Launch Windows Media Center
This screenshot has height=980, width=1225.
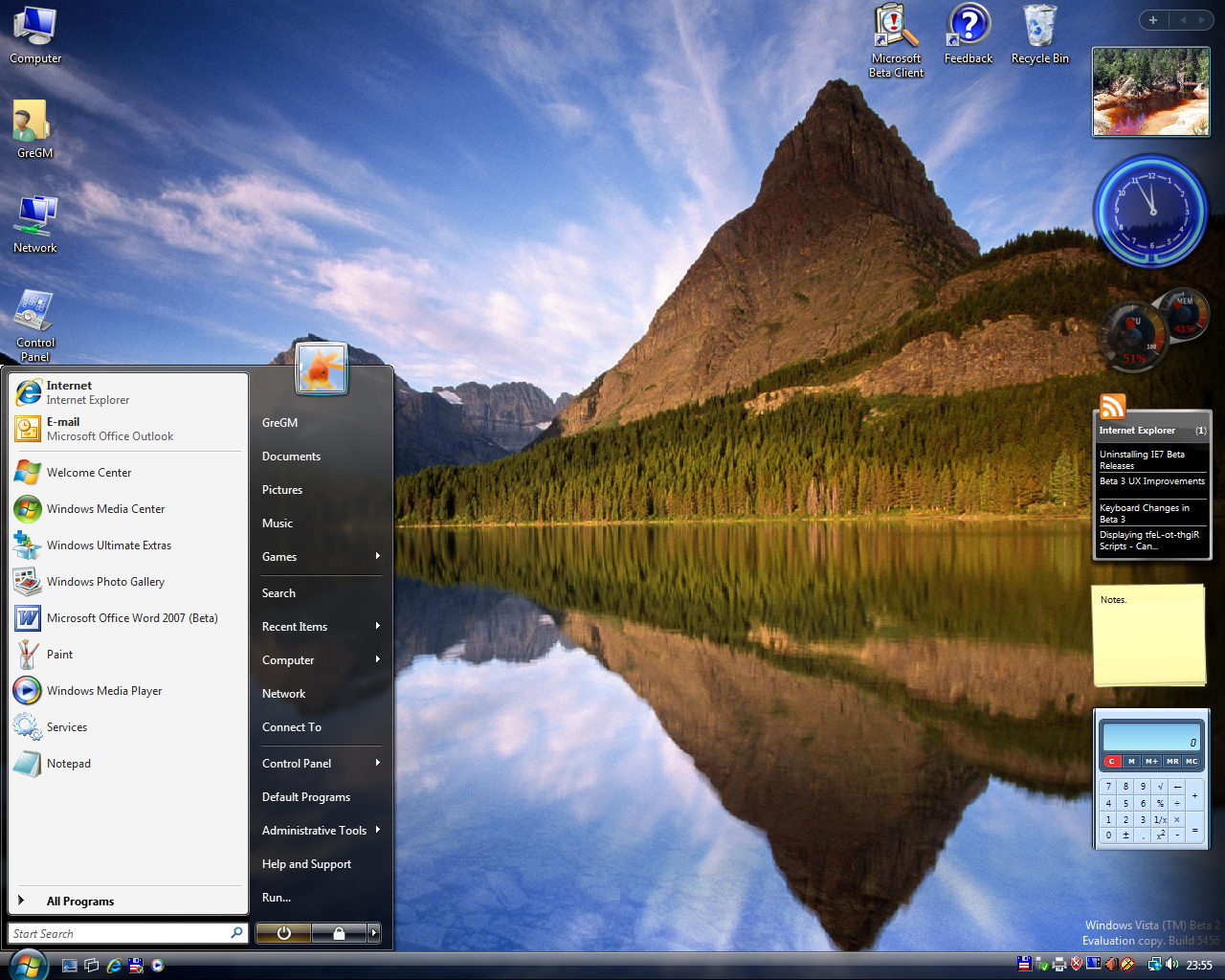pyautogui.click(x=128, y=509)
